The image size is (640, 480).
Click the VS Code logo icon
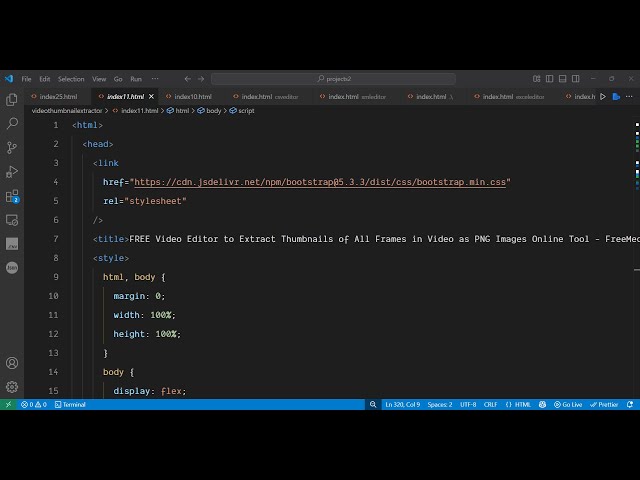click(9, 79)
